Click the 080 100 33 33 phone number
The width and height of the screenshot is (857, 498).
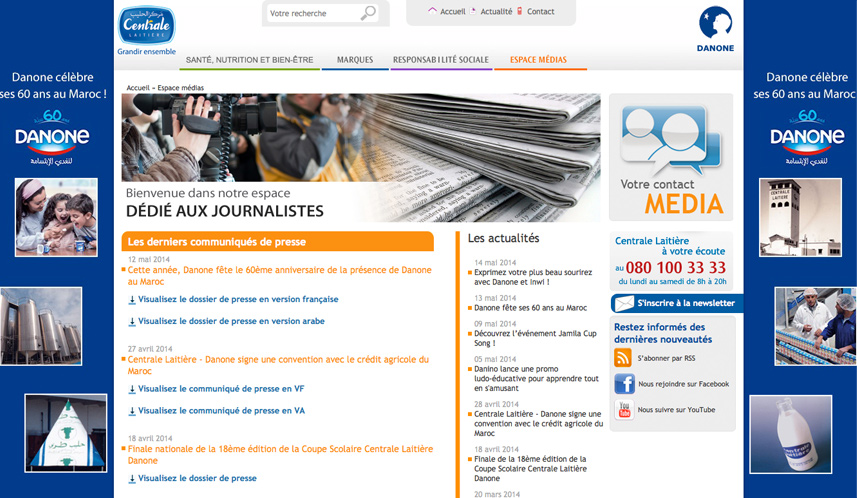(x=676, y=267)
